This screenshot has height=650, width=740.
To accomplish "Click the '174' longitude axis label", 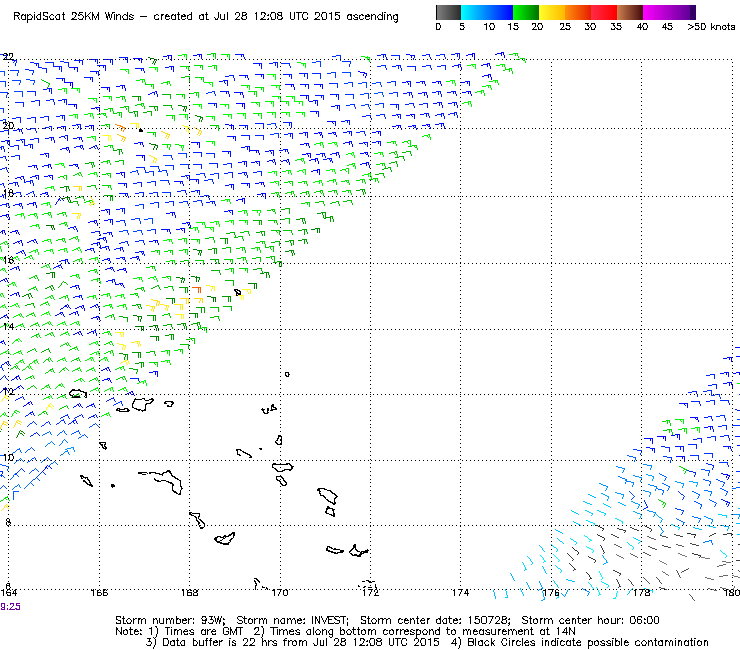I will coord(461,592).
